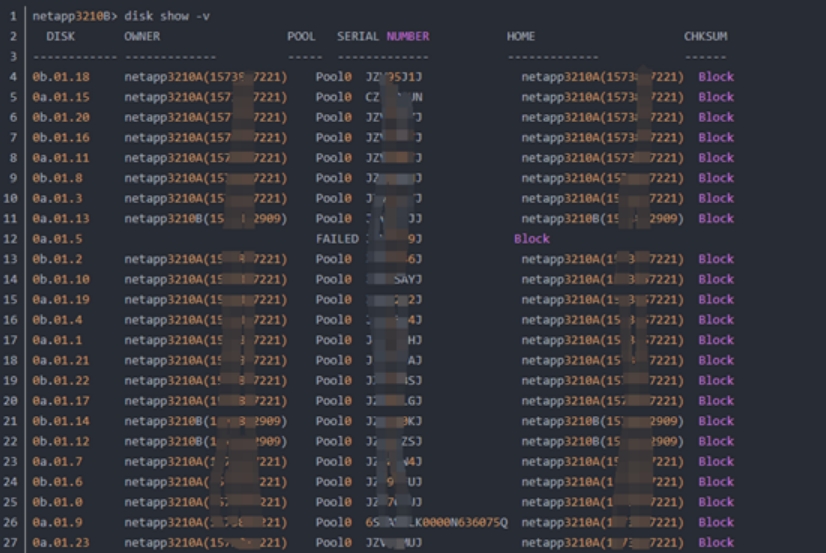This screenshot has width=826, height=553.
Task: Click disk name 0a.01.19
Action: (61, 300)
